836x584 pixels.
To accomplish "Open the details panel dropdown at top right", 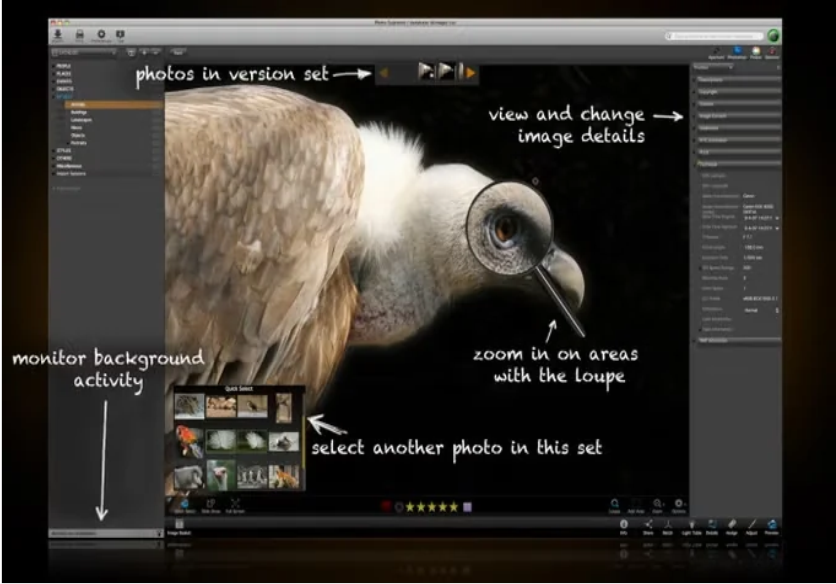I will (714, 68).
